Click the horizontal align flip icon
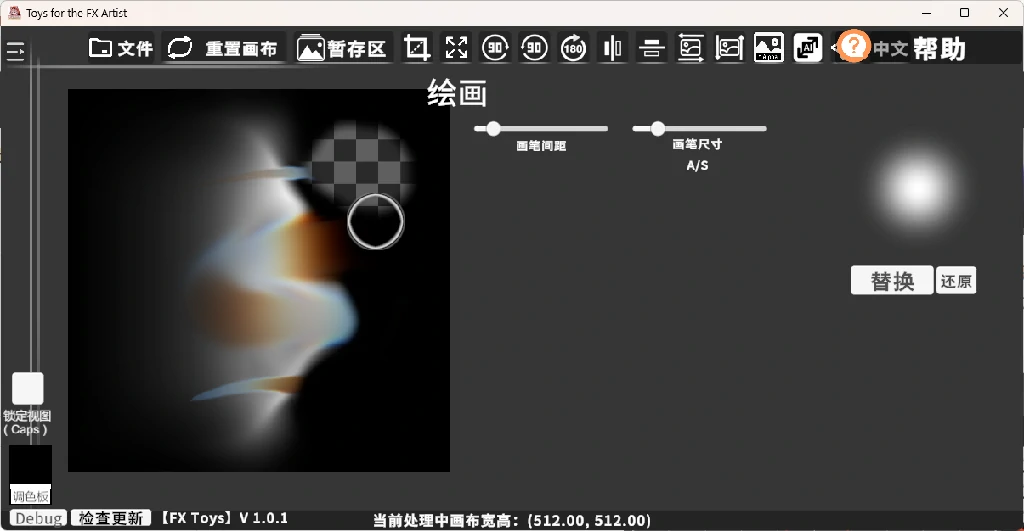Image resolution: width=1024 pixels, height=531 pixels. (x=651, y=48)
